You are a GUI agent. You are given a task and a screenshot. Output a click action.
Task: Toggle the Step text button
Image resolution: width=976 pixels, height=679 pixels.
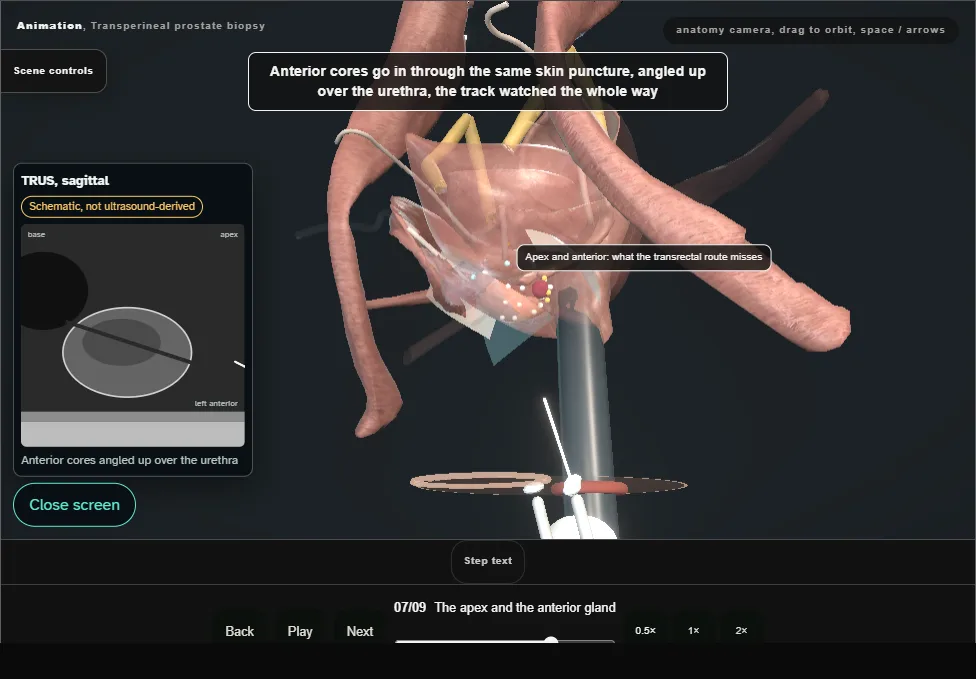488,561
